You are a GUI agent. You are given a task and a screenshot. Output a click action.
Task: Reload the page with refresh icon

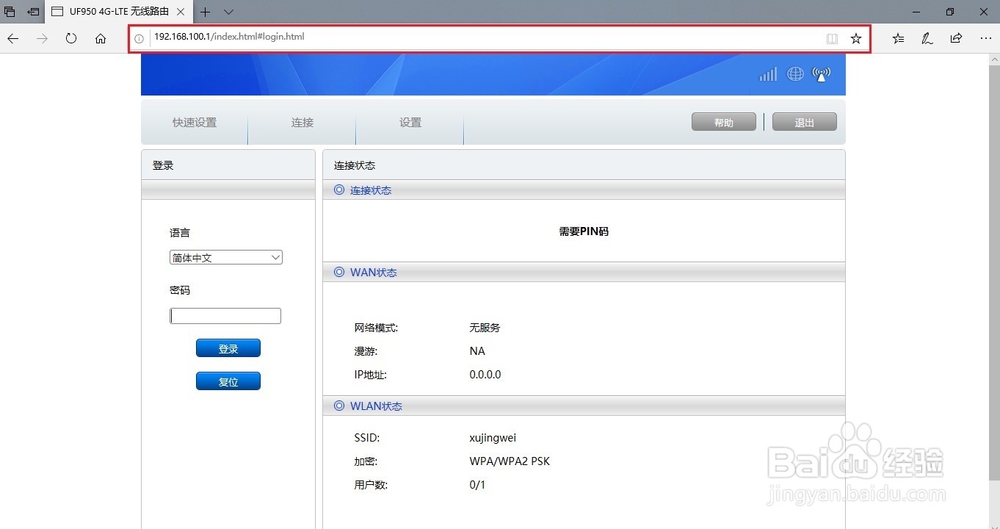pyautogui.click(x=71, y=38)
